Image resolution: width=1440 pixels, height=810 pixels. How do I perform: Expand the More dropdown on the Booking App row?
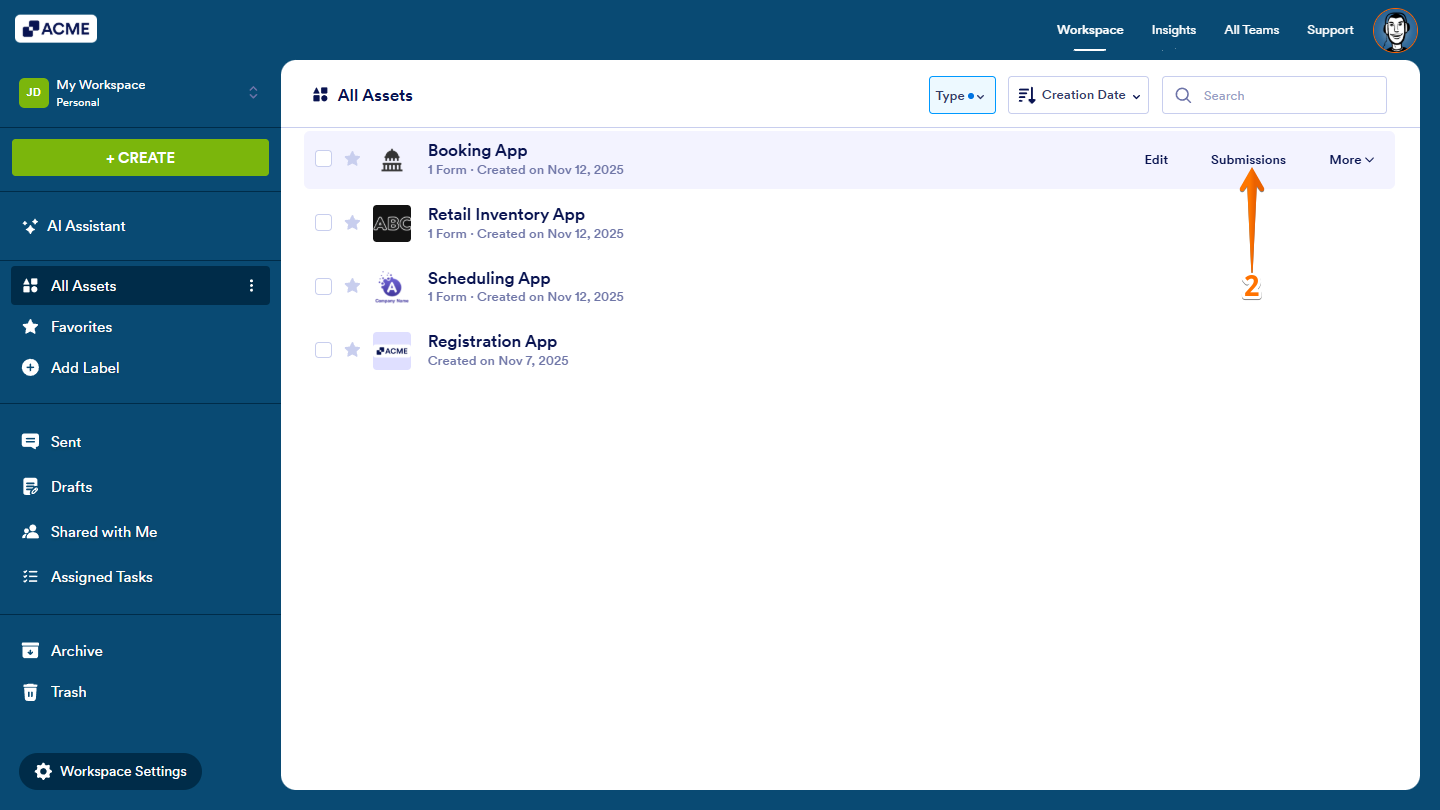[1350, 159]
